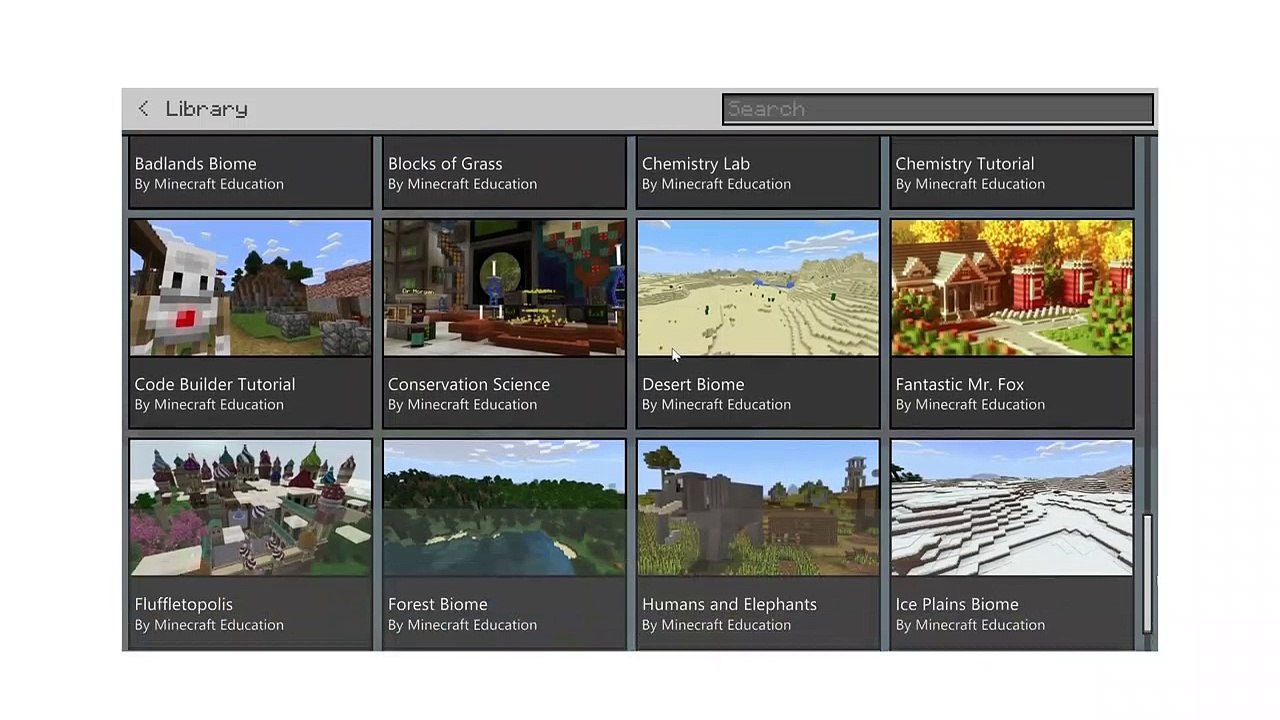Click the Ice Plains Biome title text
Screen dimensions: 1280x720
click(957, 604)
